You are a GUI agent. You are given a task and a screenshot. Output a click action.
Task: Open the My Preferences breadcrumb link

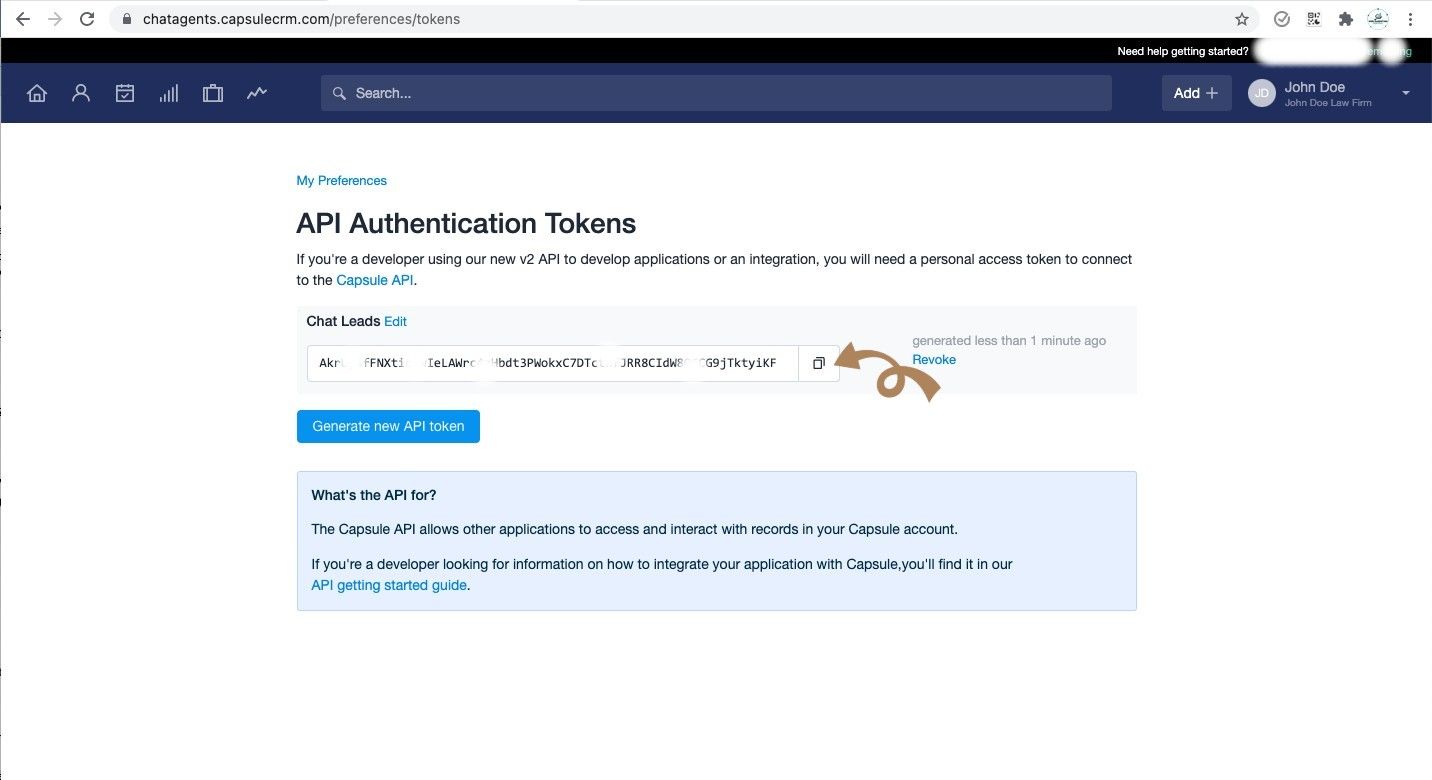pos(341,181)
